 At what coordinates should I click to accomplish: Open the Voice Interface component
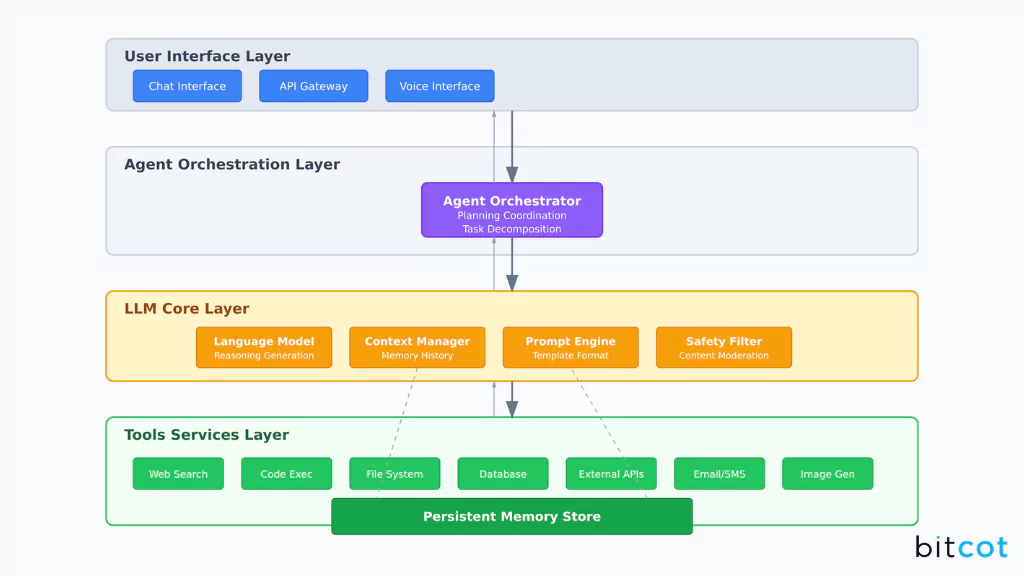pos(439,86)
